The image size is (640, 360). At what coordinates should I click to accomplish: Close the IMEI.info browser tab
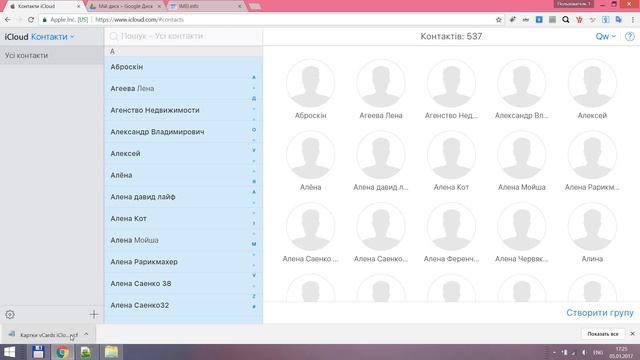[240, 7]
